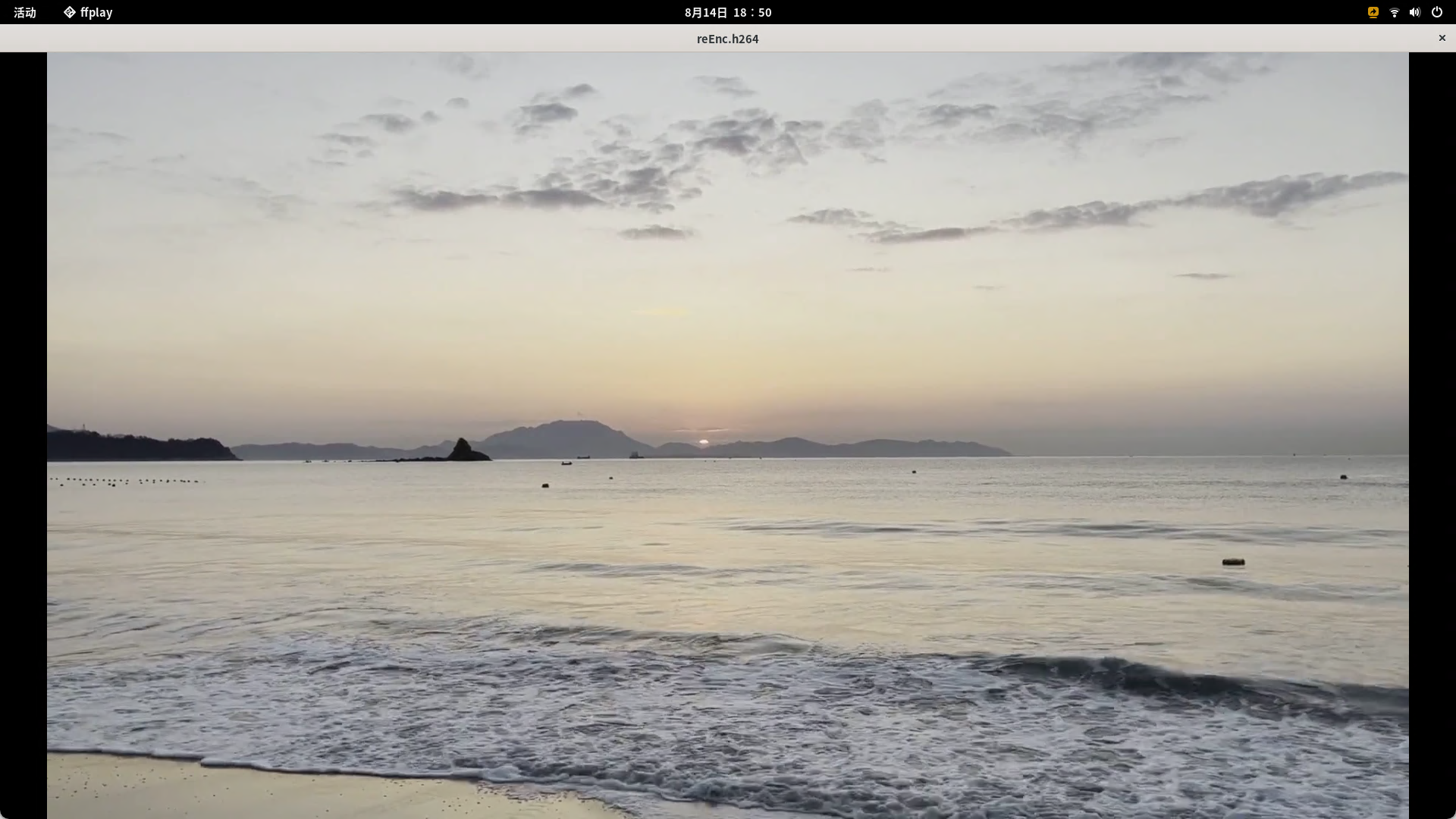Open the calendar by clicking the clock
1456x819 pixels.
coord(727,12)
